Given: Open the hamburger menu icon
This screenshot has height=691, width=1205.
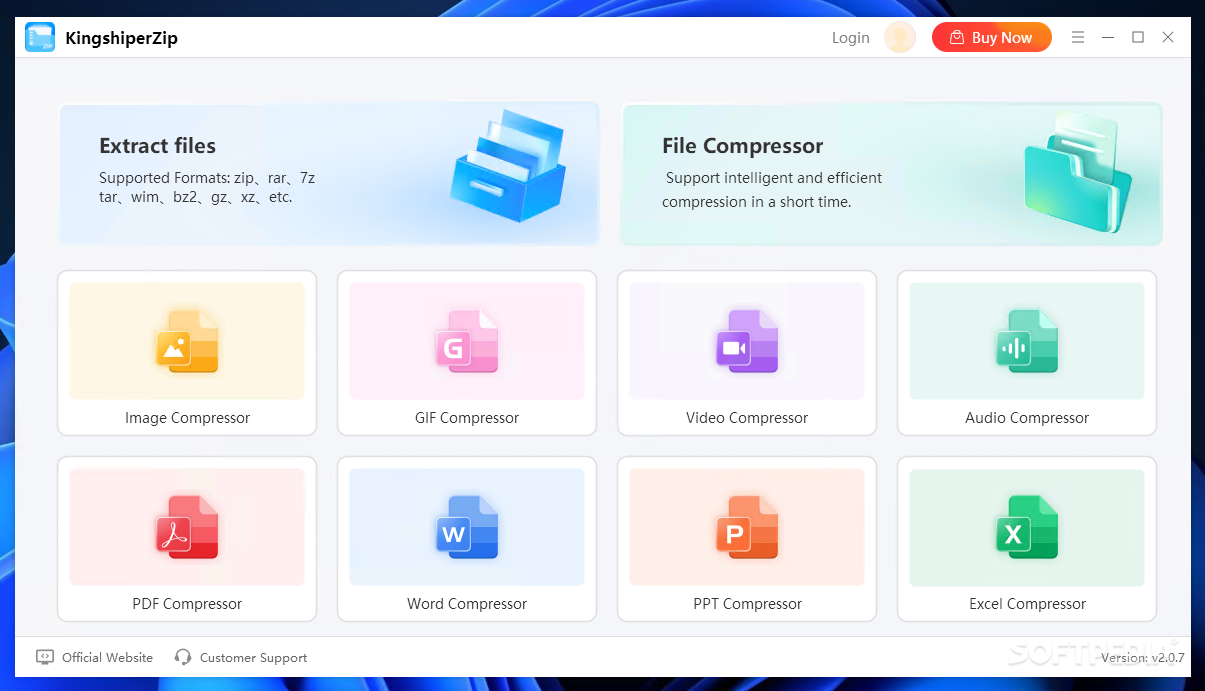Looking at the screenshot, I should (1078, 37).
